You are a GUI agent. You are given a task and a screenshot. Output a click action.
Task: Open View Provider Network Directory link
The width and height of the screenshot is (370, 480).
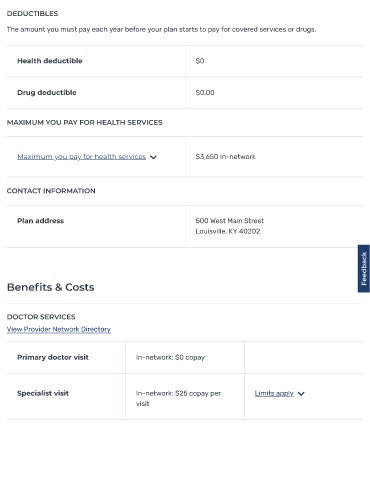tap(59, 329)
